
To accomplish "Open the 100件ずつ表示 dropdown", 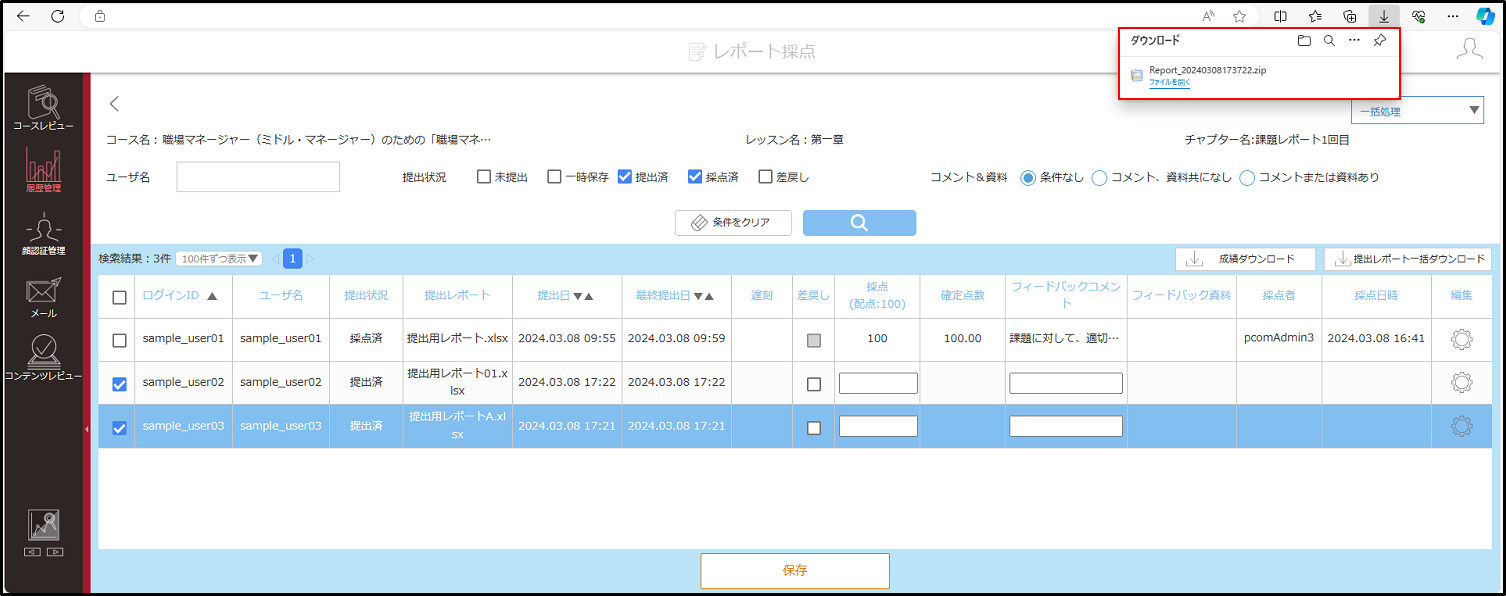I will pyautogui.click(x=219, y=259).
